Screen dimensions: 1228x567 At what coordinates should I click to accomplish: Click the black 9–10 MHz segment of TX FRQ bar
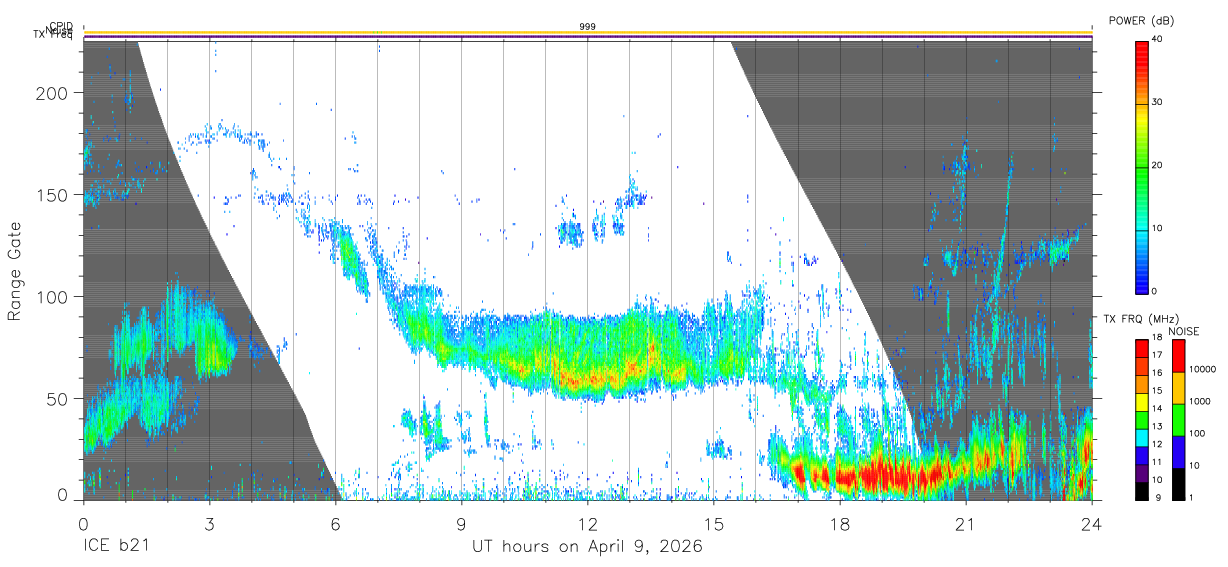pyautogui.click(x=1141, y=490)
